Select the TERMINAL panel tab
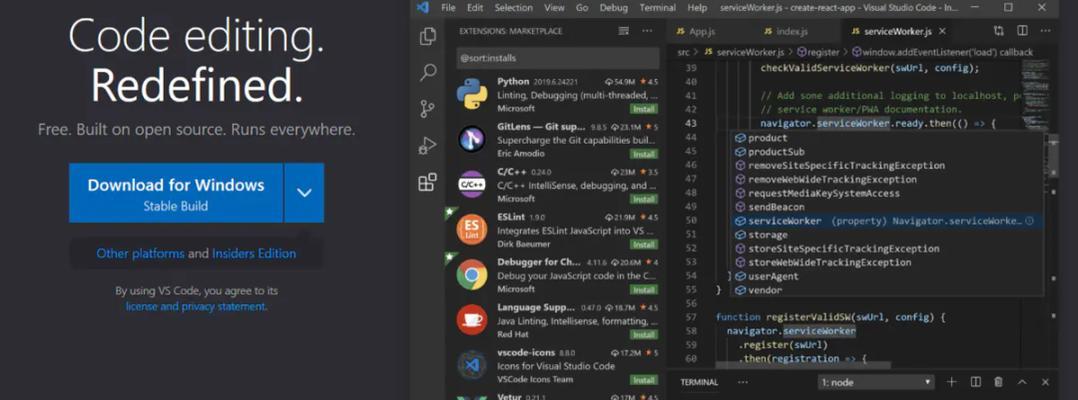The height and width of the screenshot is (400, 1078). 699,382
